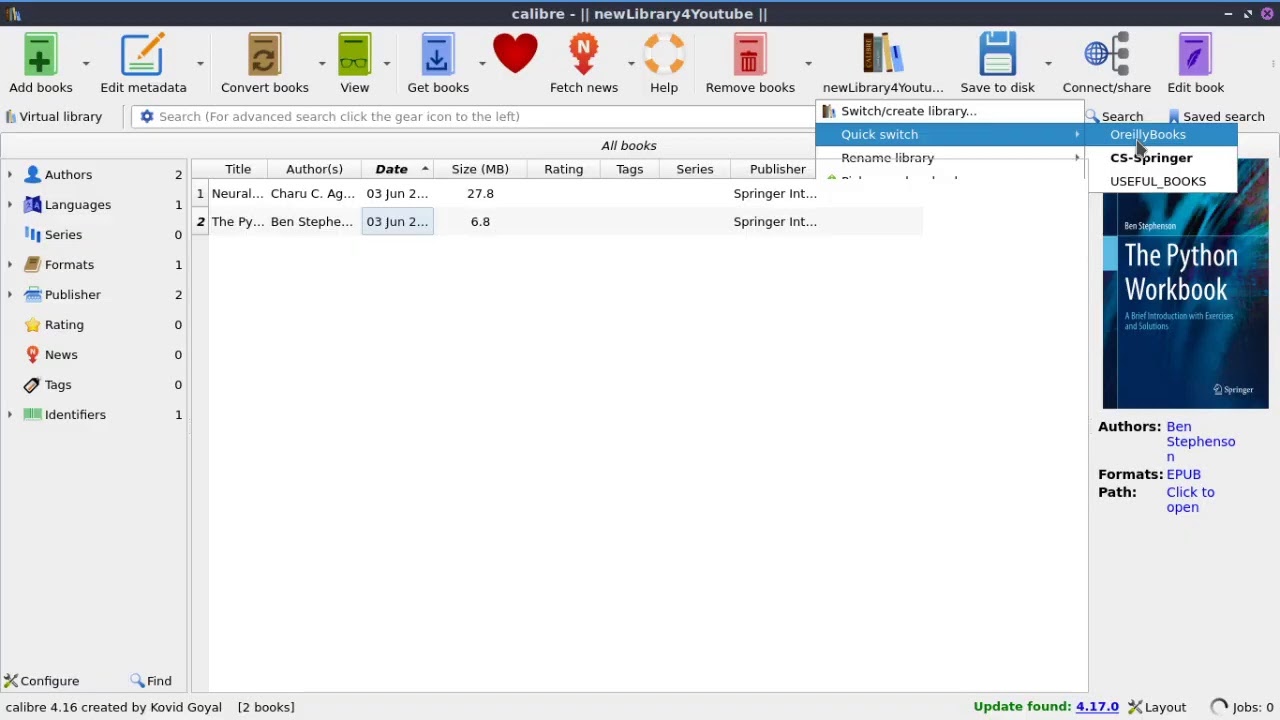Switch to OreillyBooks library
This screenshot has height=720, width=1280.
pos(1162,134)
